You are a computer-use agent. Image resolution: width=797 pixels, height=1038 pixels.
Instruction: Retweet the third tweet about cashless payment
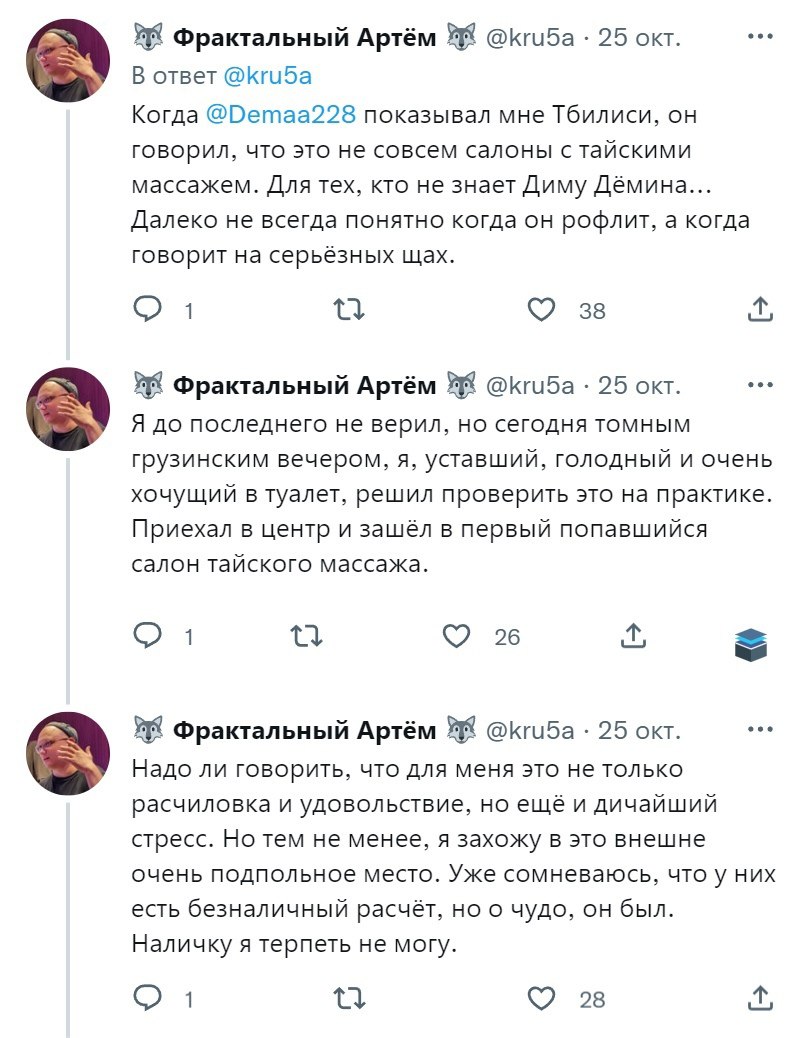click(x=349, y=997)
